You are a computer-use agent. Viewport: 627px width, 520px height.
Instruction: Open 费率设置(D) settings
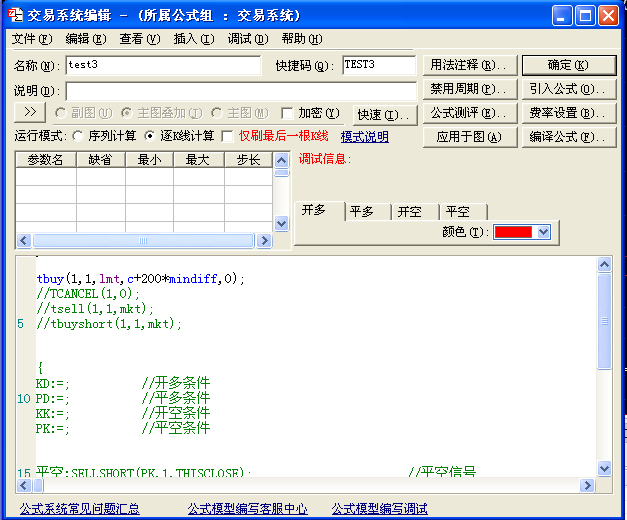tap(568, 113)
